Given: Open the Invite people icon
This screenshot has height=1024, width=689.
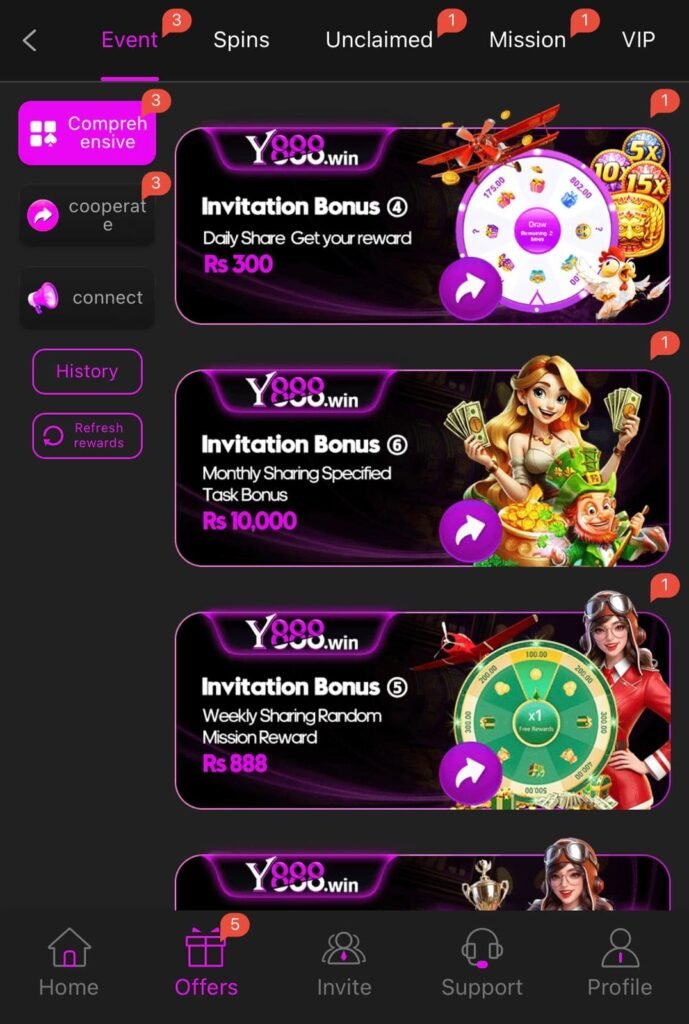Looking at the screenshot, I should [344, 948].
